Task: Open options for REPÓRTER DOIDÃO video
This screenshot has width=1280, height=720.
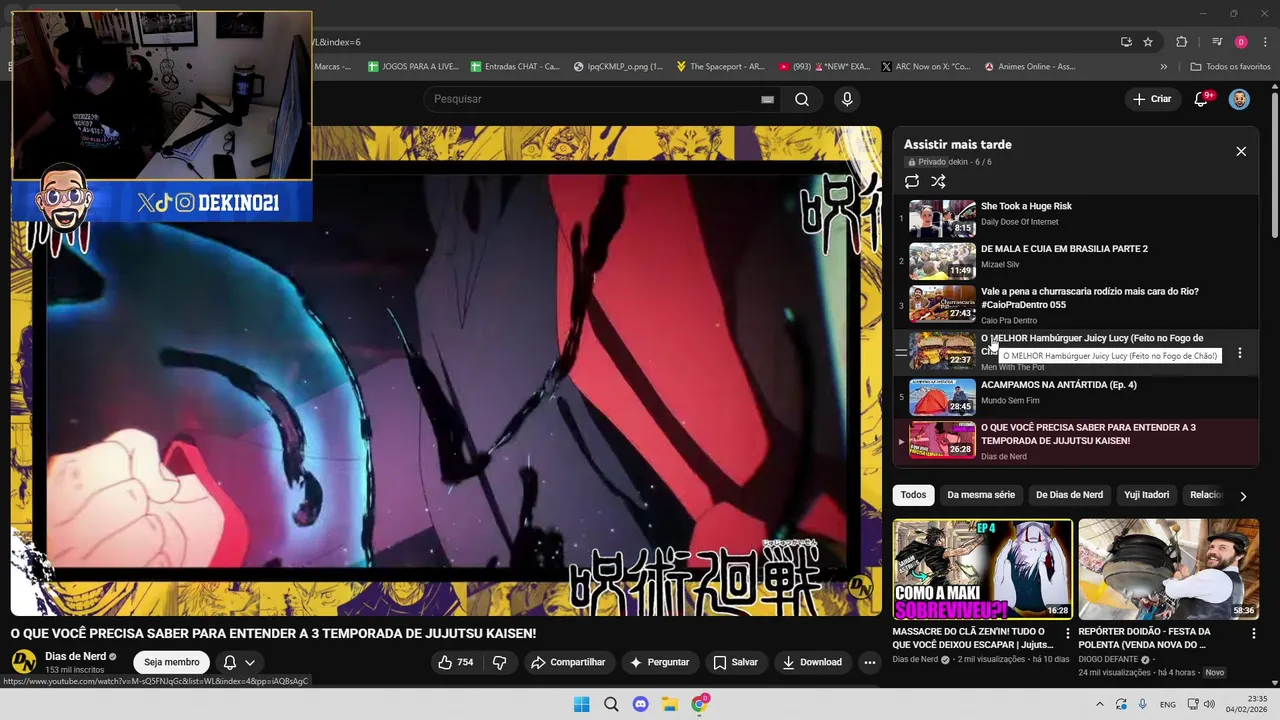Action: point(1254,633)
